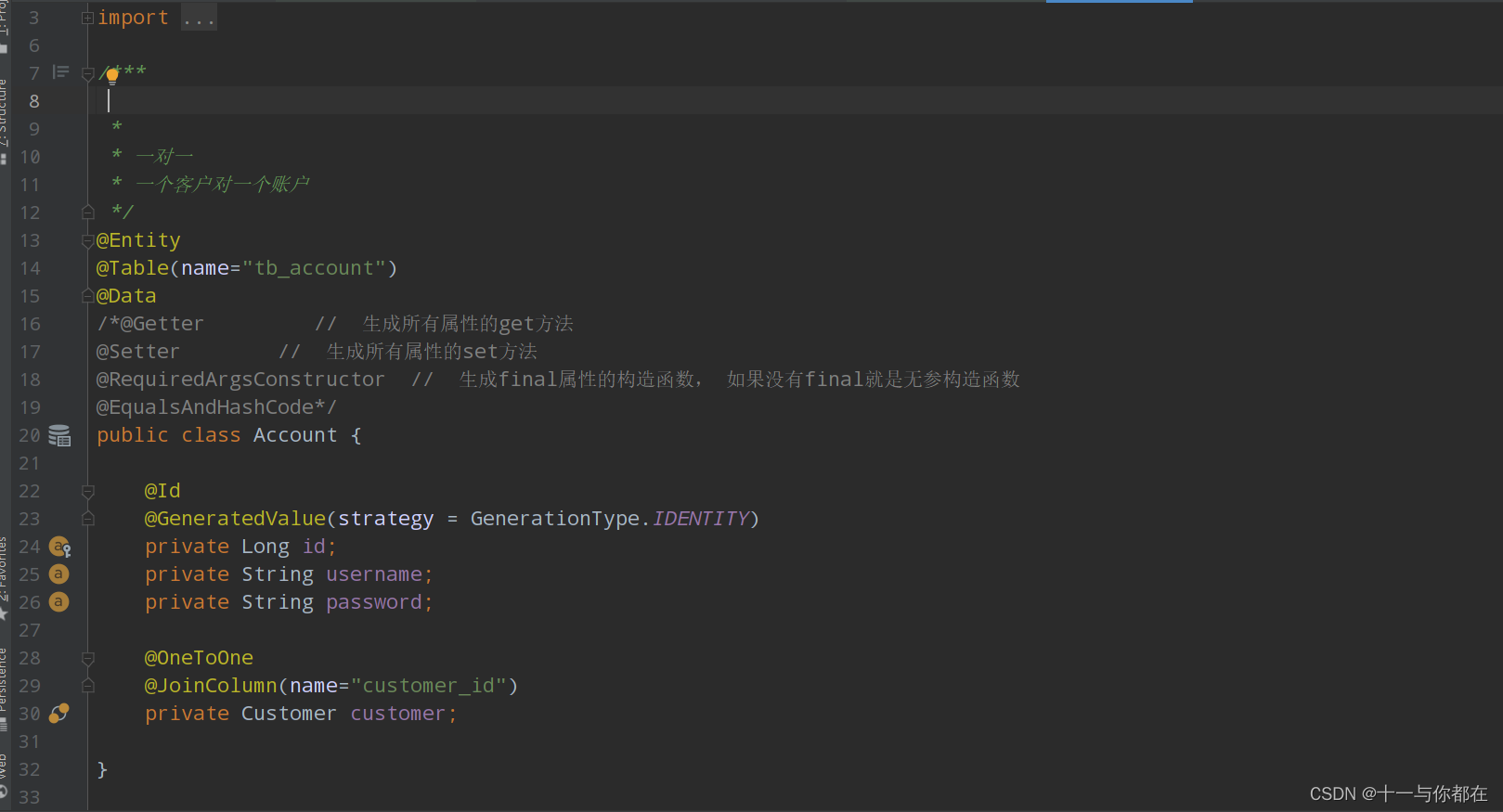
Task: Click the 一对一 comment text
Action: tap(164, 156)
